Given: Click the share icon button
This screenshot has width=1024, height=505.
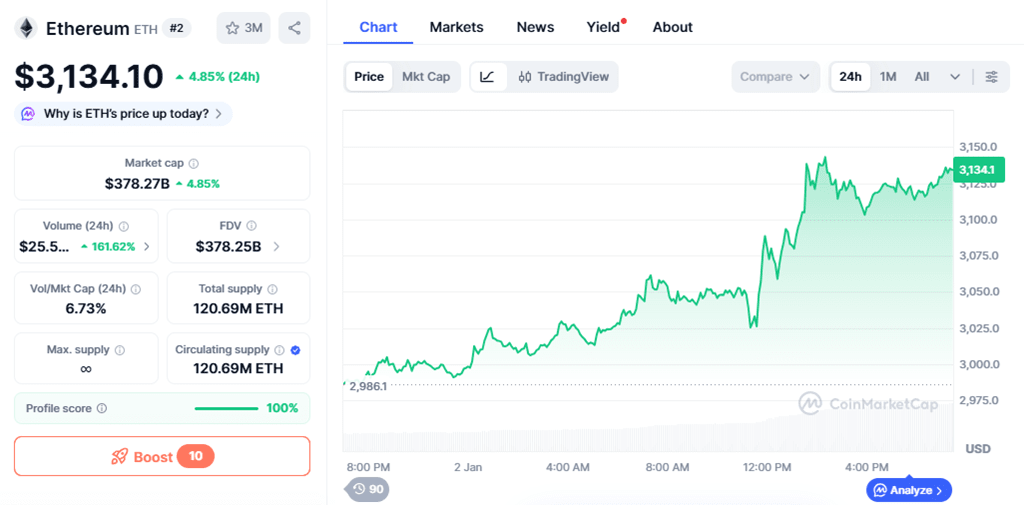Looking at the screenshot, I should [x=295, y=28].
